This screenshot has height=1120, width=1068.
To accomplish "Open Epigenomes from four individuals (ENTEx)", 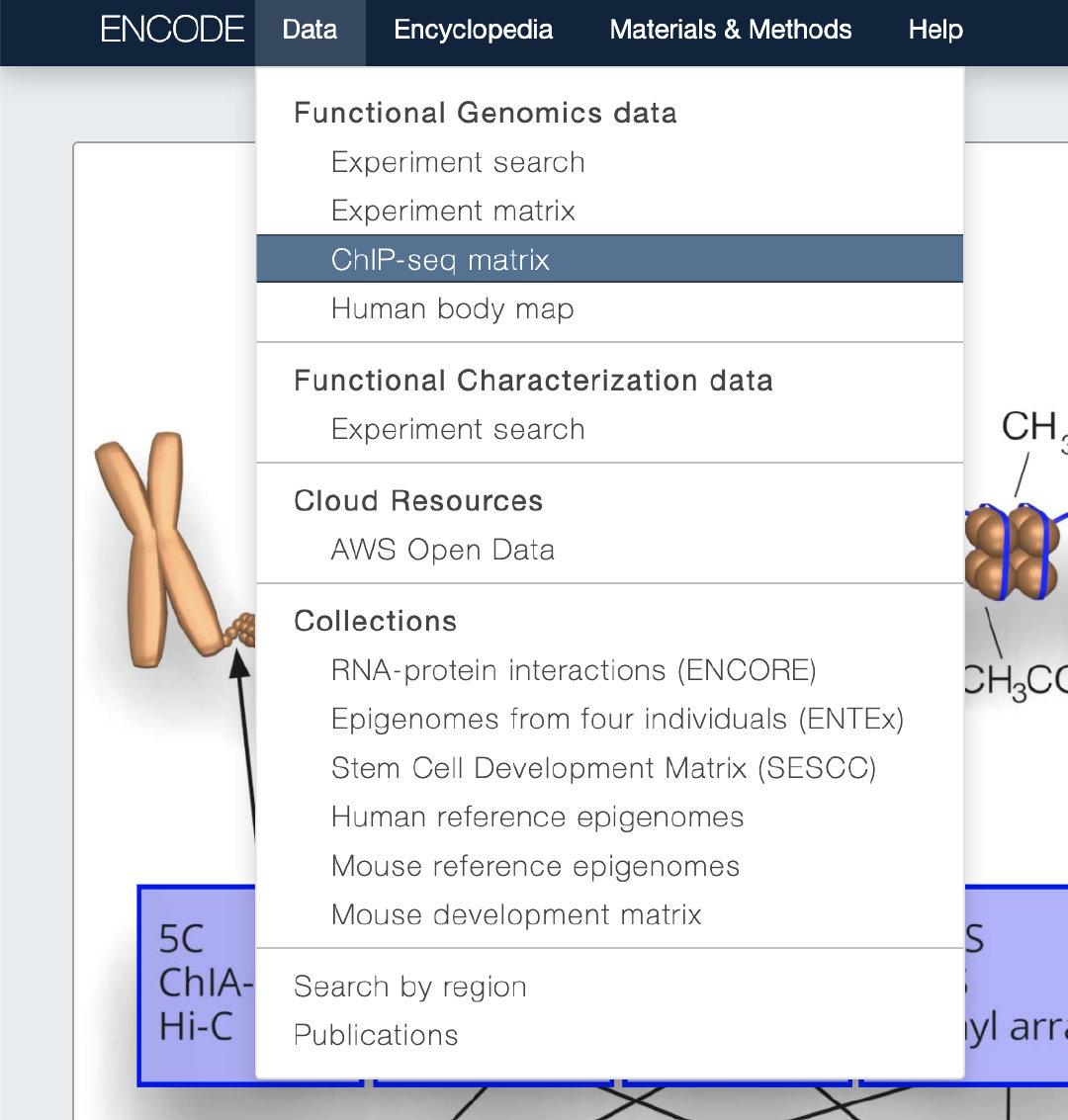I will click(x=617, y=719).
